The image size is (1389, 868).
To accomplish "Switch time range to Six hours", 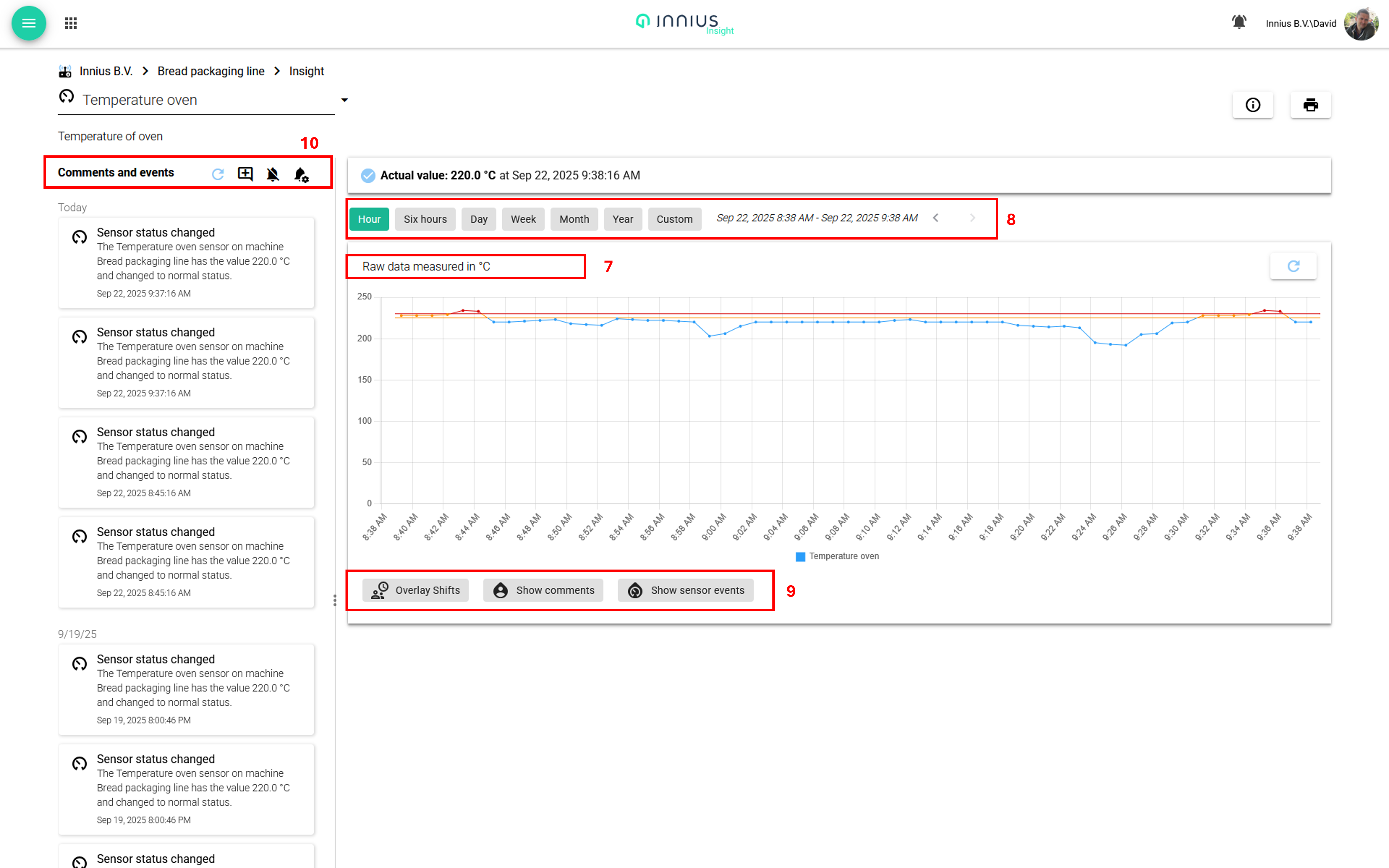I will tap(425, 219).
